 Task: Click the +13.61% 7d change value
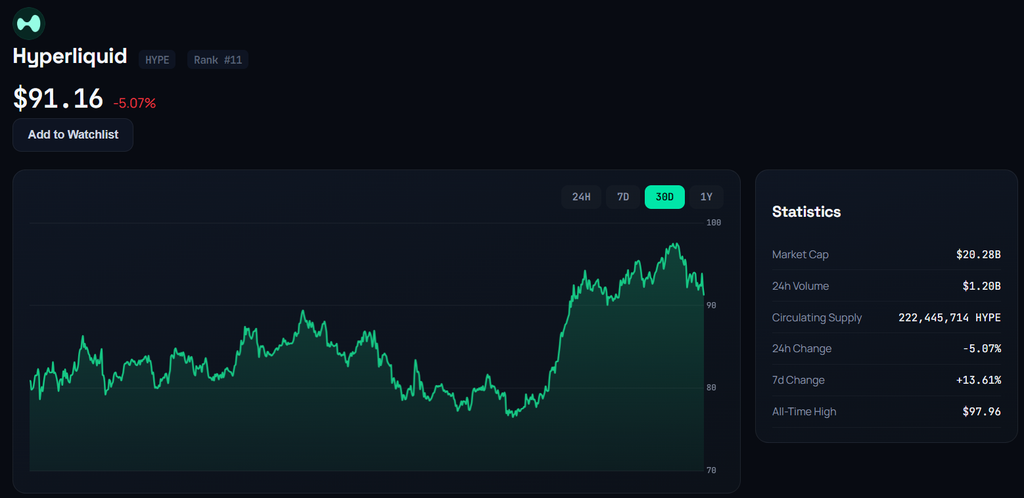(x=979, y=380)
